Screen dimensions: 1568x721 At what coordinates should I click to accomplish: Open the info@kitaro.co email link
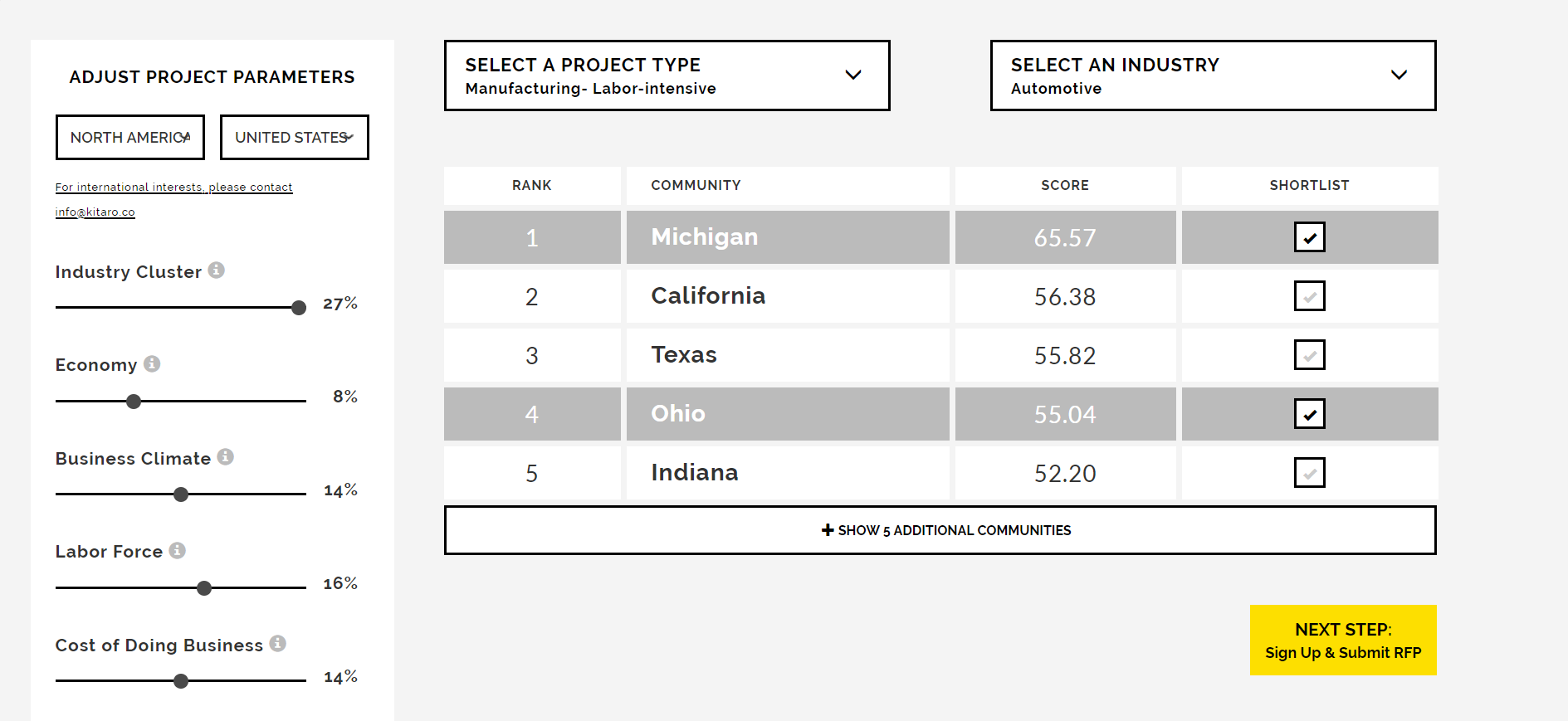point(95,212)
